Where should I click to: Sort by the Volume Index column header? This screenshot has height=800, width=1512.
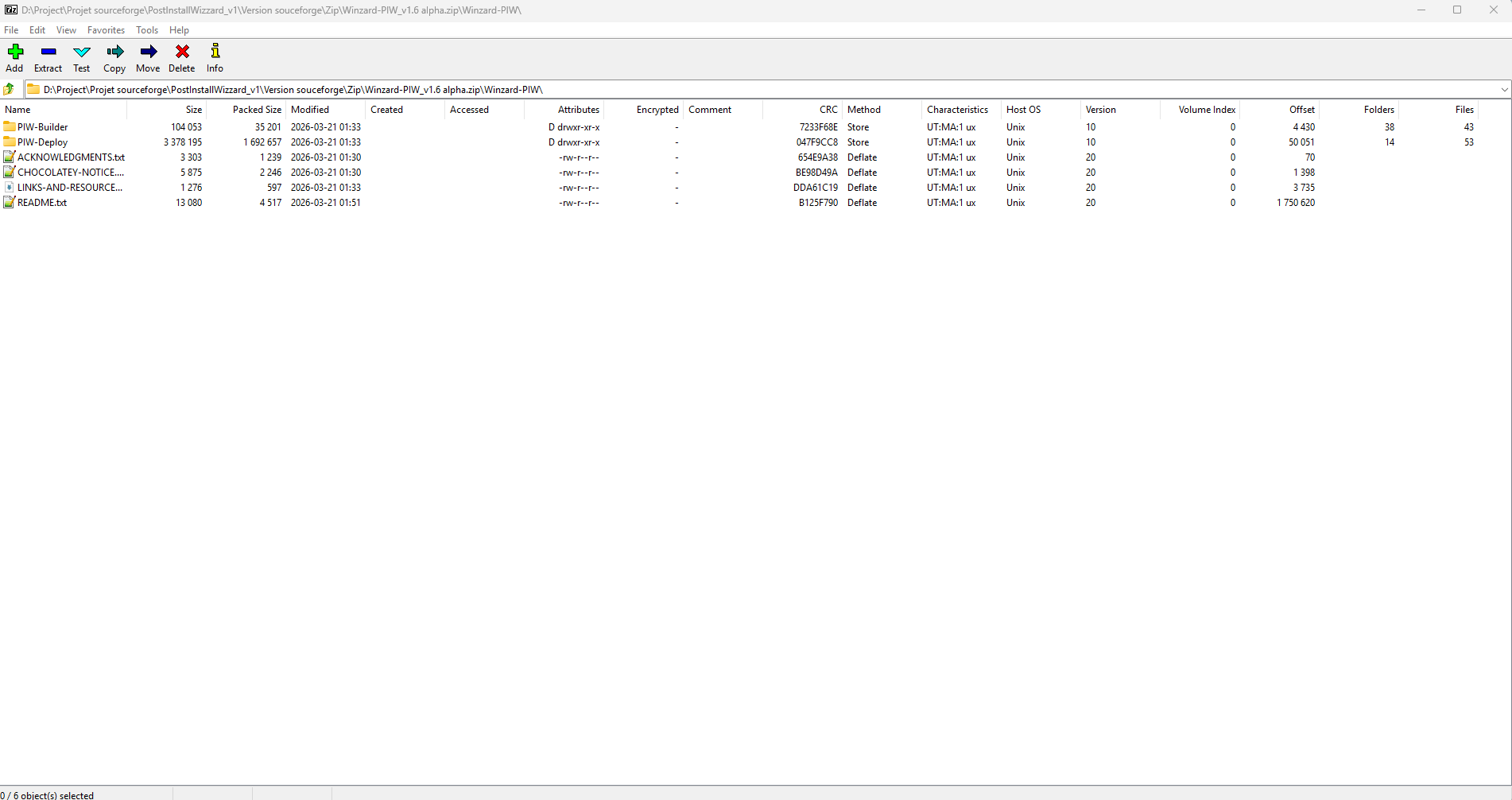click(1200, 110)
